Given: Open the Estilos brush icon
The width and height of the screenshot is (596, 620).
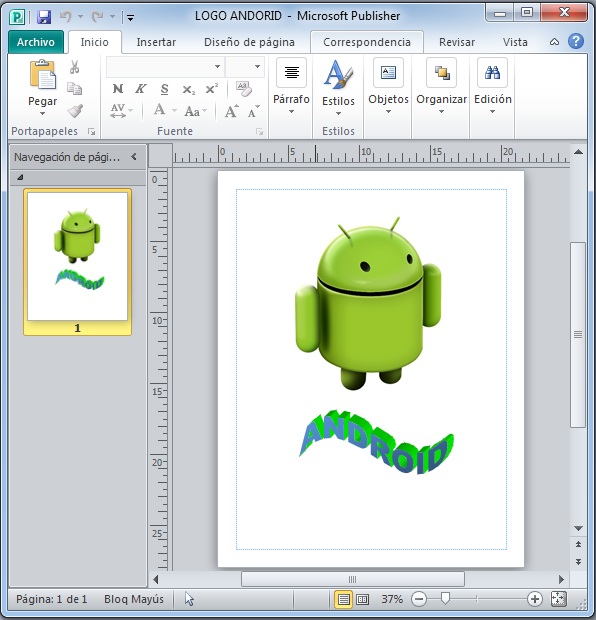Looking at the screenshot, I should (338, 74).
